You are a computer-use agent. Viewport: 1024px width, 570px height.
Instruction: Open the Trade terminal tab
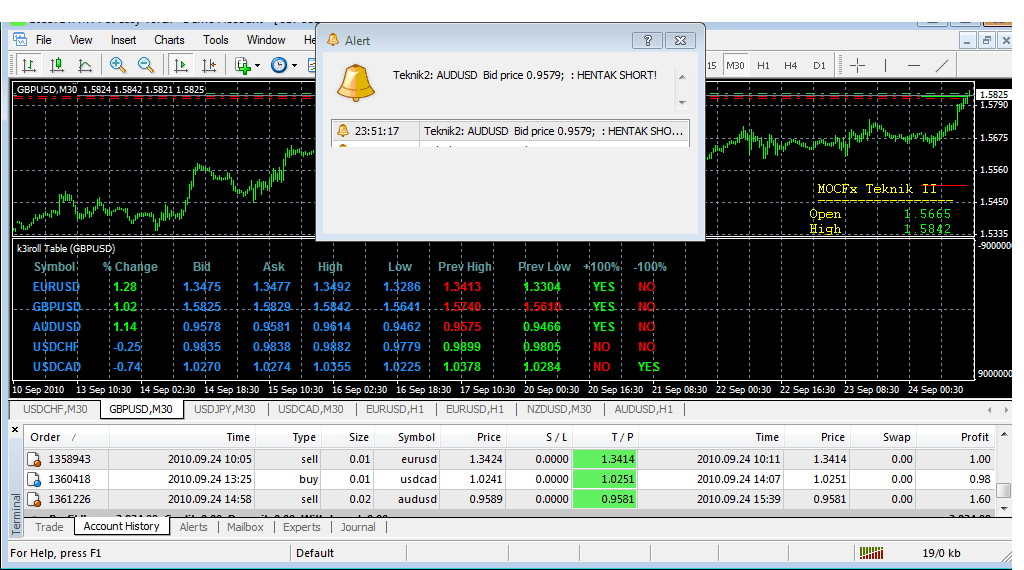coord(49,527)
